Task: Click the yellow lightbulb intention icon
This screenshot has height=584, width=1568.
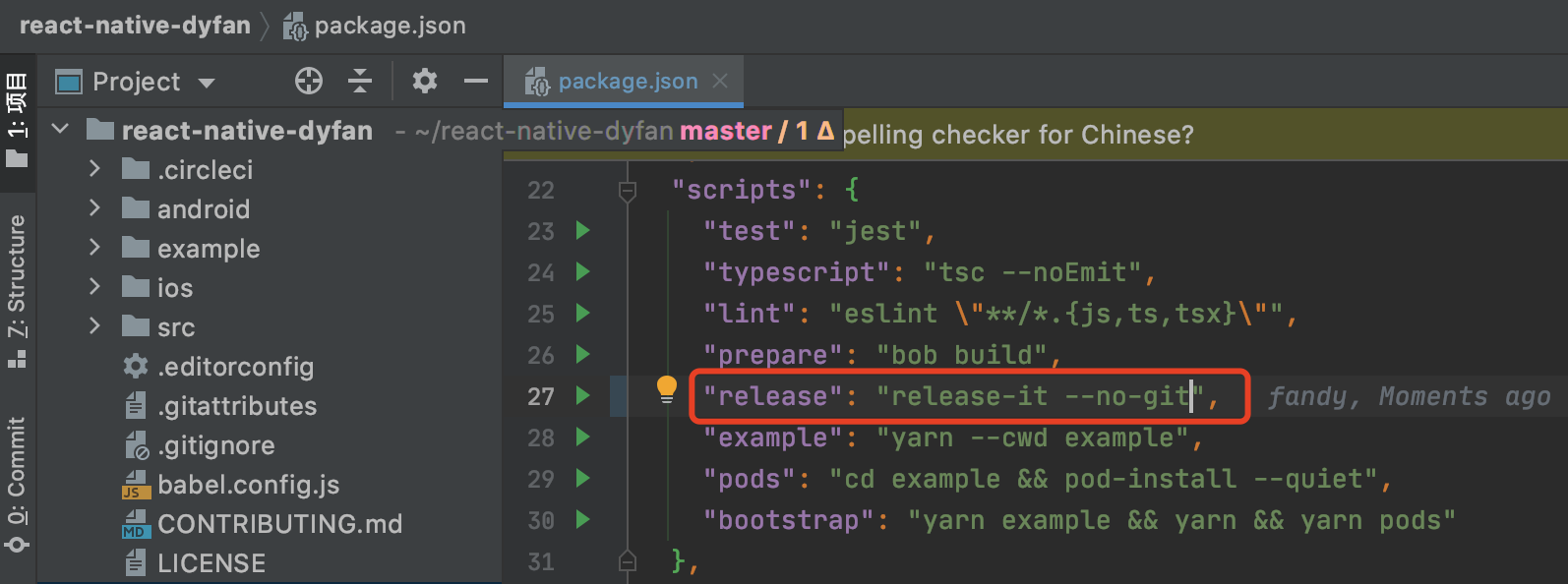Action: pos(667,389)
